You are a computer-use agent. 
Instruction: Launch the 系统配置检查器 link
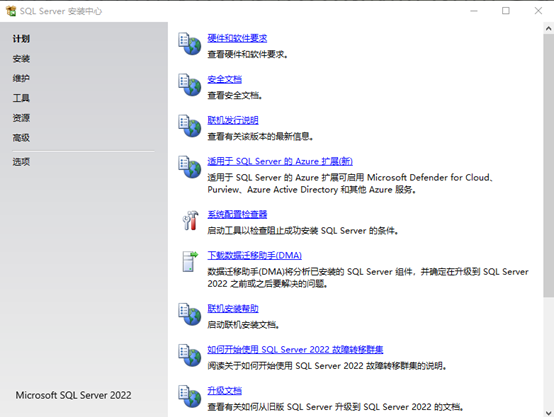coord(237,214)
